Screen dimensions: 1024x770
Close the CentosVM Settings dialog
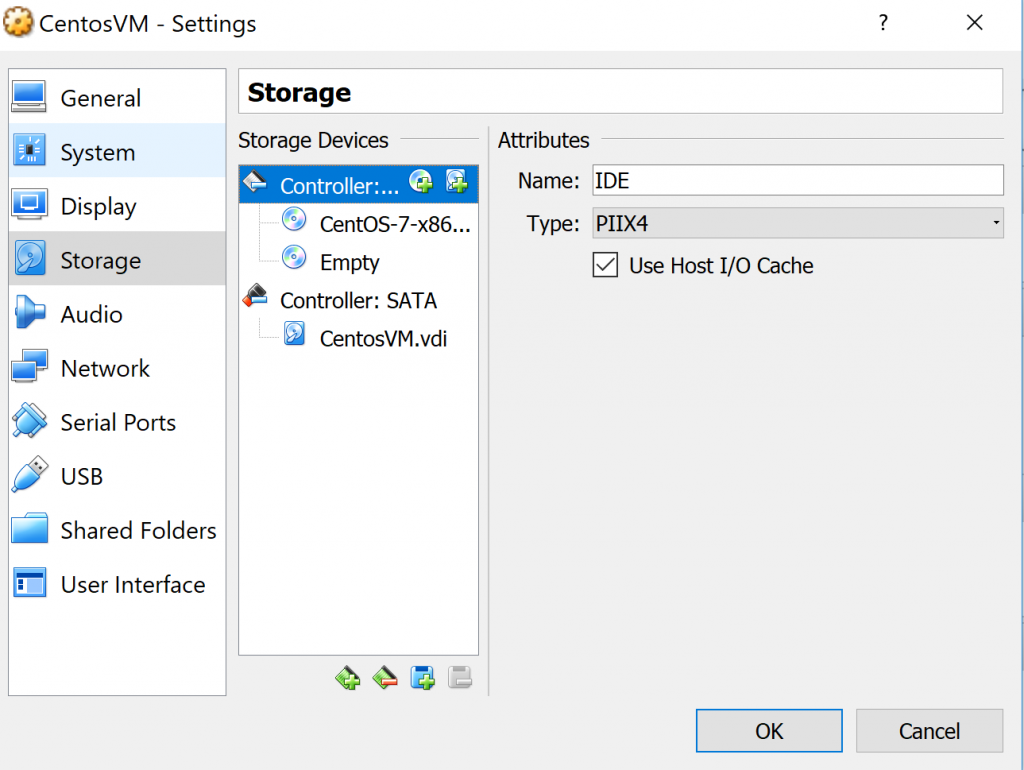974,23
